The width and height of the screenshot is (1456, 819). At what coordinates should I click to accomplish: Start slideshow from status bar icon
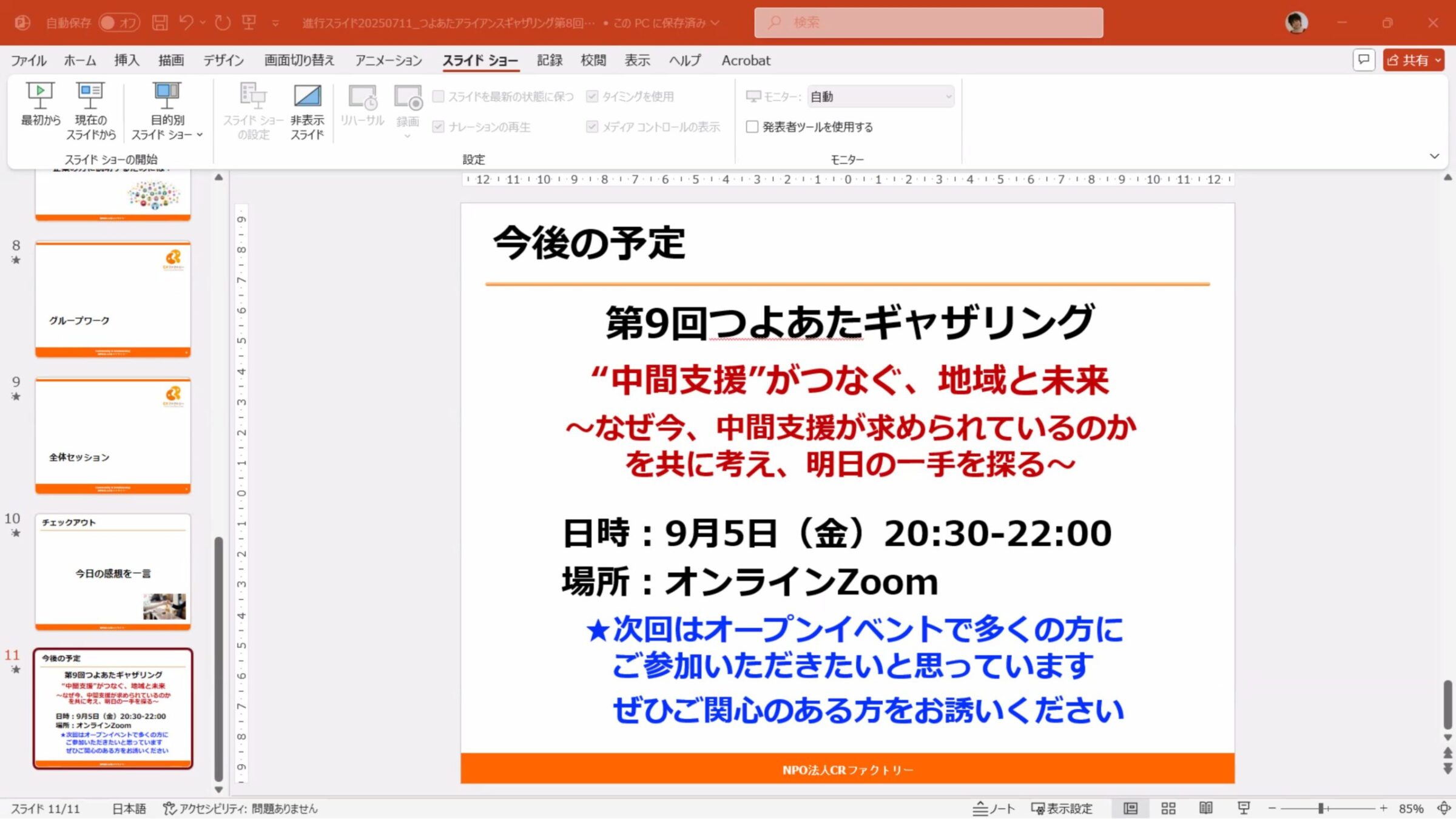pos(1244,808)
